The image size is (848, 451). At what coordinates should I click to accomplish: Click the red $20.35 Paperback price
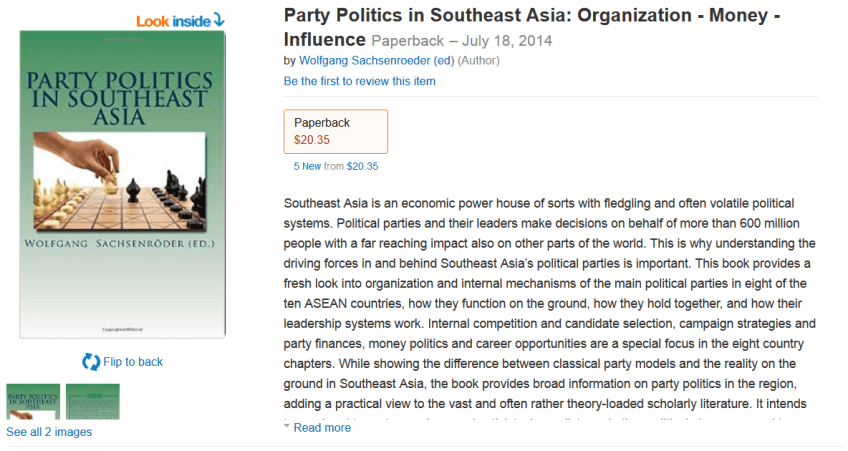(x=312, y=140)
